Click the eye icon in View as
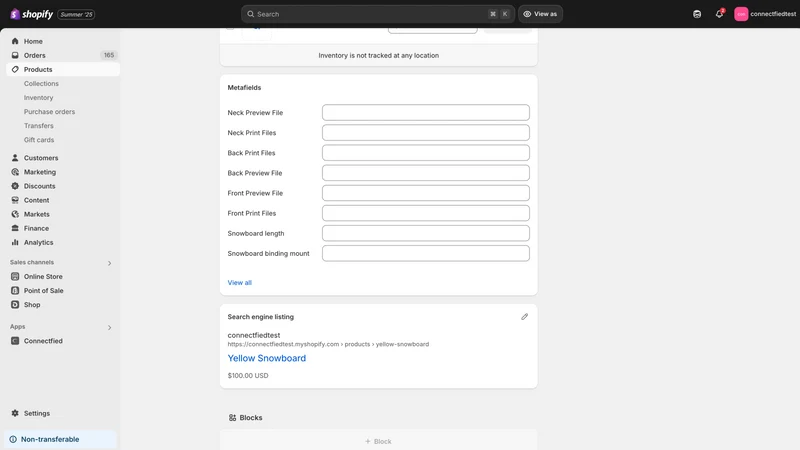The width and height of the screenshot is (800, 450). point(527,14)
